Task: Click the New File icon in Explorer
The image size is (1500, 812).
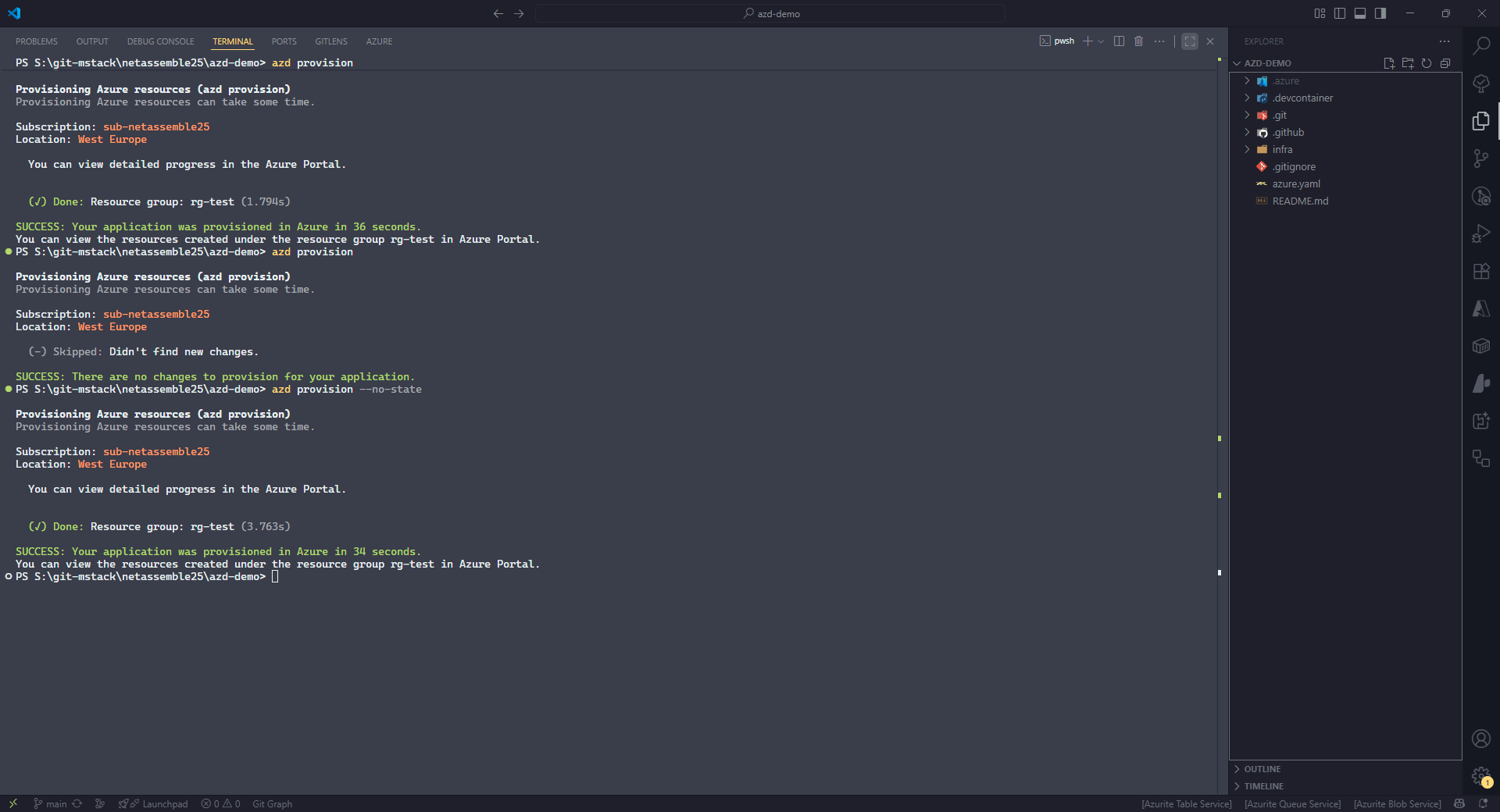Action: [x=1389, y=63]
